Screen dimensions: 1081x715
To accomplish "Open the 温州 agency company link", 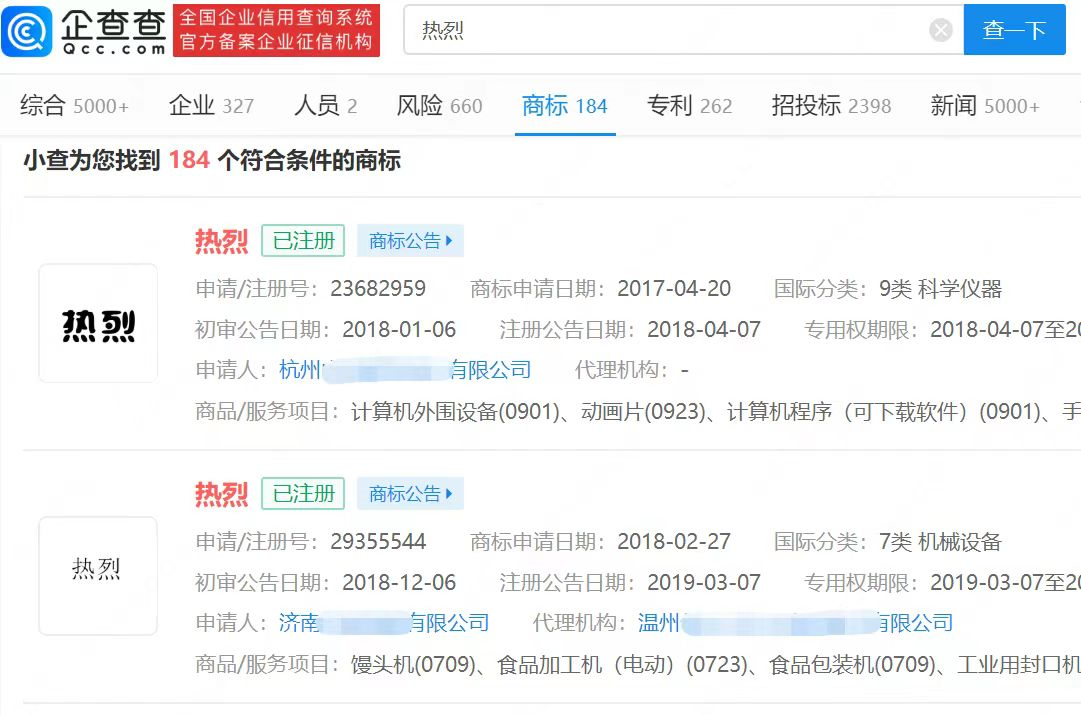I will [x=795, y=623].
